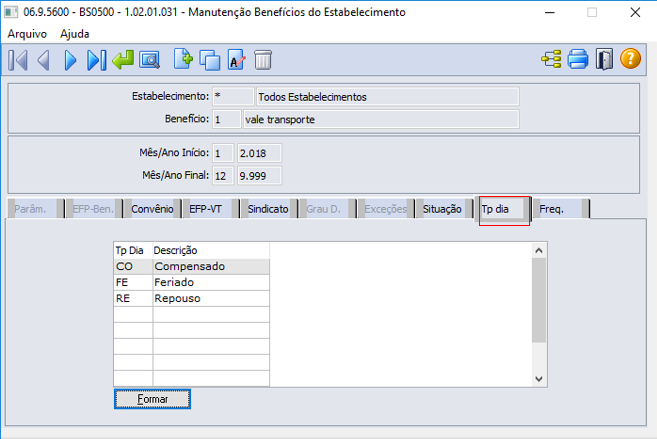Select the RE row code cell
657x439 pixels.
coord(133,299)
